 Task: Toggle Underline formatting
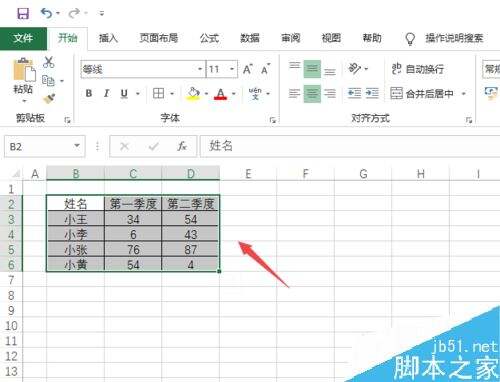tap(124, 94)
